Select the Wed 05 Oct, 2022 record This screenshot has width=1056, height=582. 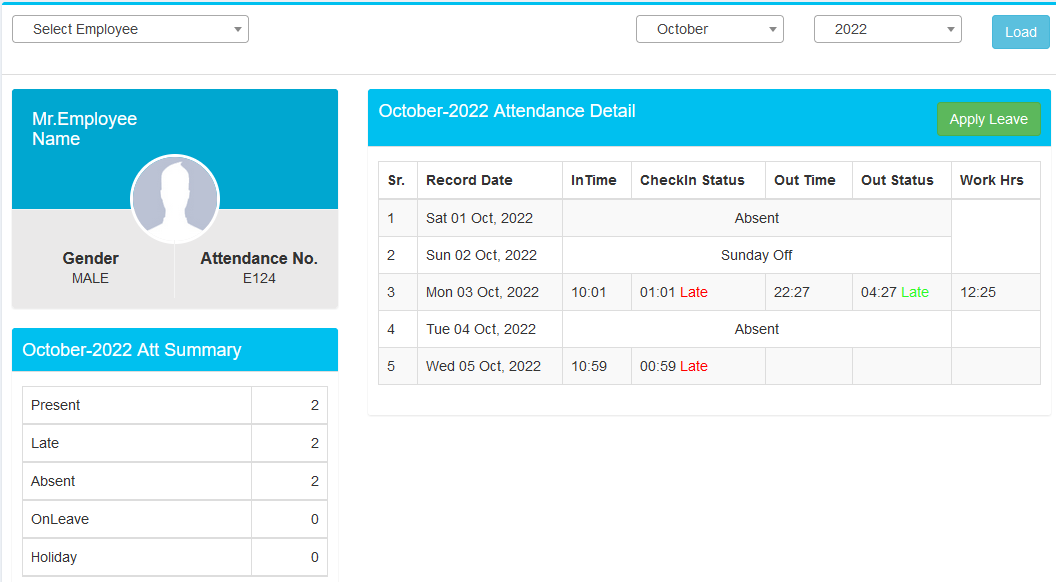click(x=709, y=366)
